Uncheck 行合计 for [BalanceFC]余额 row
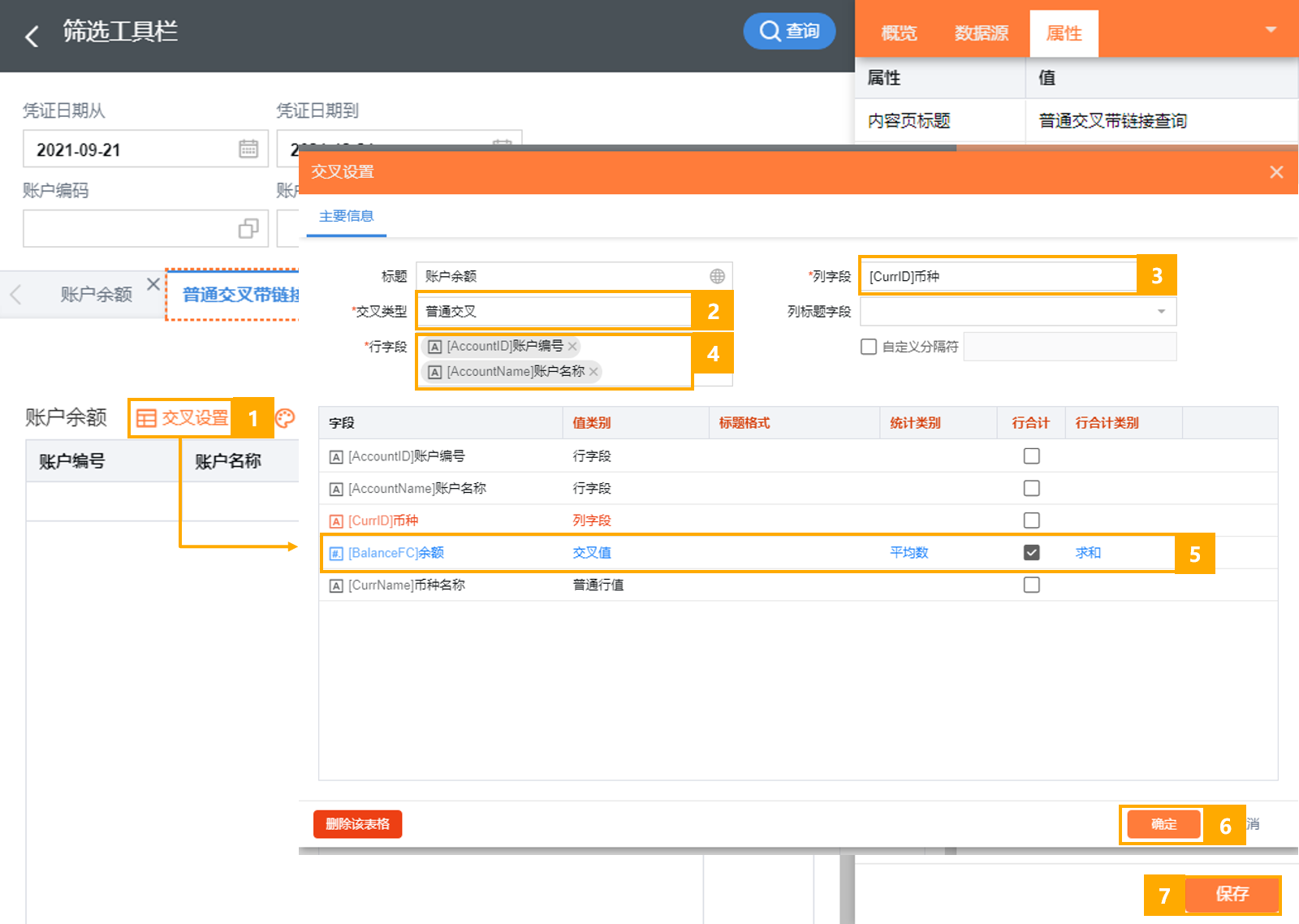The image size is (1299, 924). coord(1032,553)
